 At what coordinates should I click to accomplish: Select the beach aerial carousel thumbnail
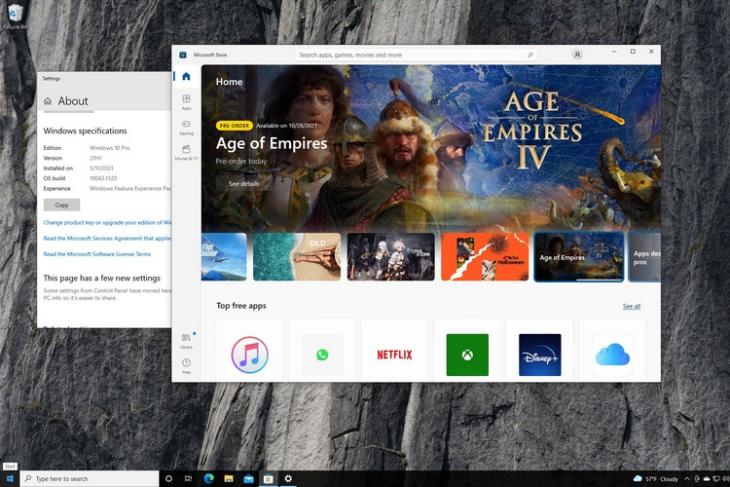(x=297, y=257)
